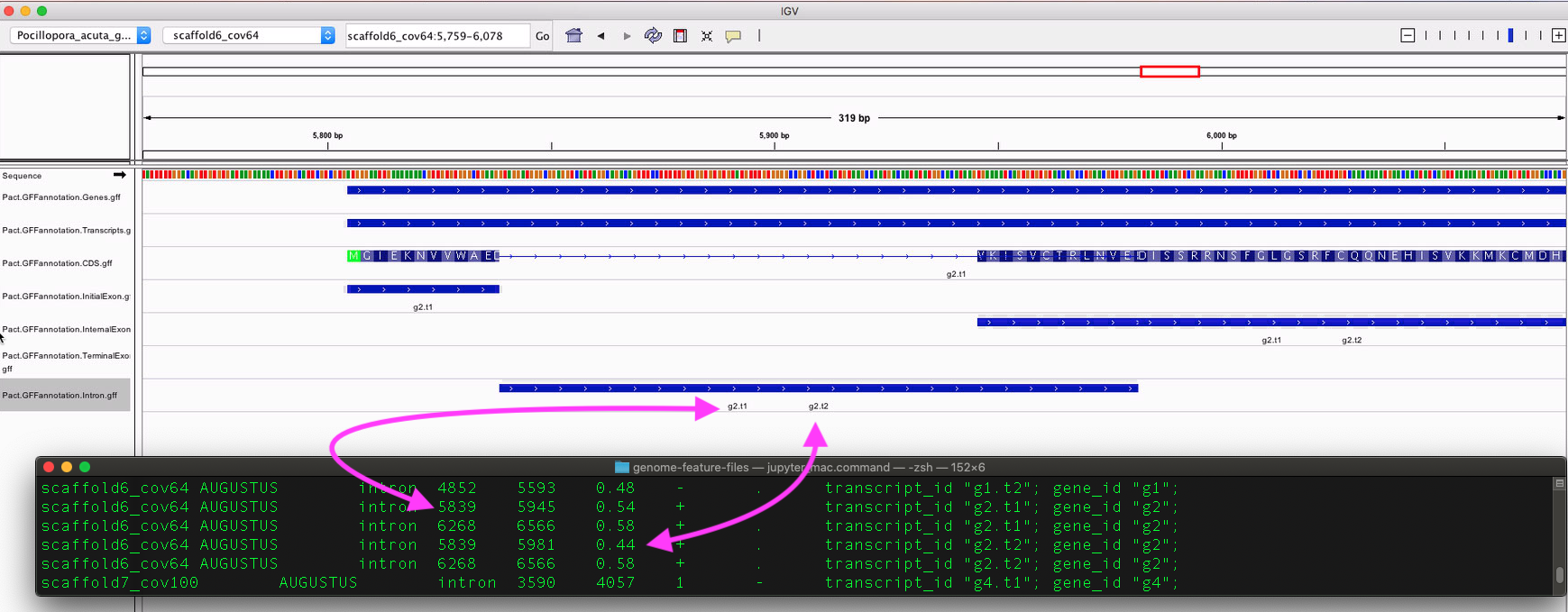This screenshot has height=612, width=1568.
Task: Click the Sequence track strand arrow
Action: tap(119, 175)
